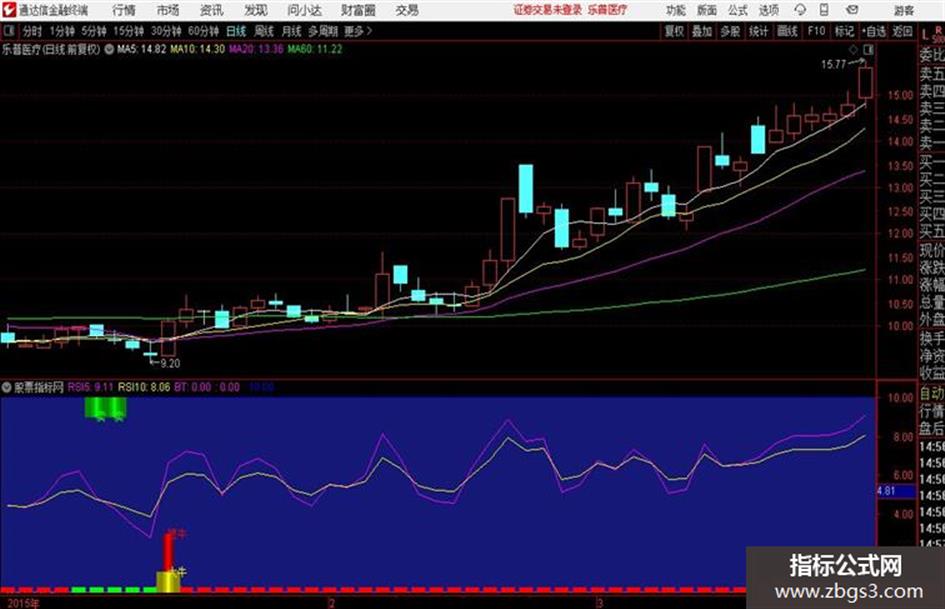Click the red signal bar in the sub-chart

point(168,552)
